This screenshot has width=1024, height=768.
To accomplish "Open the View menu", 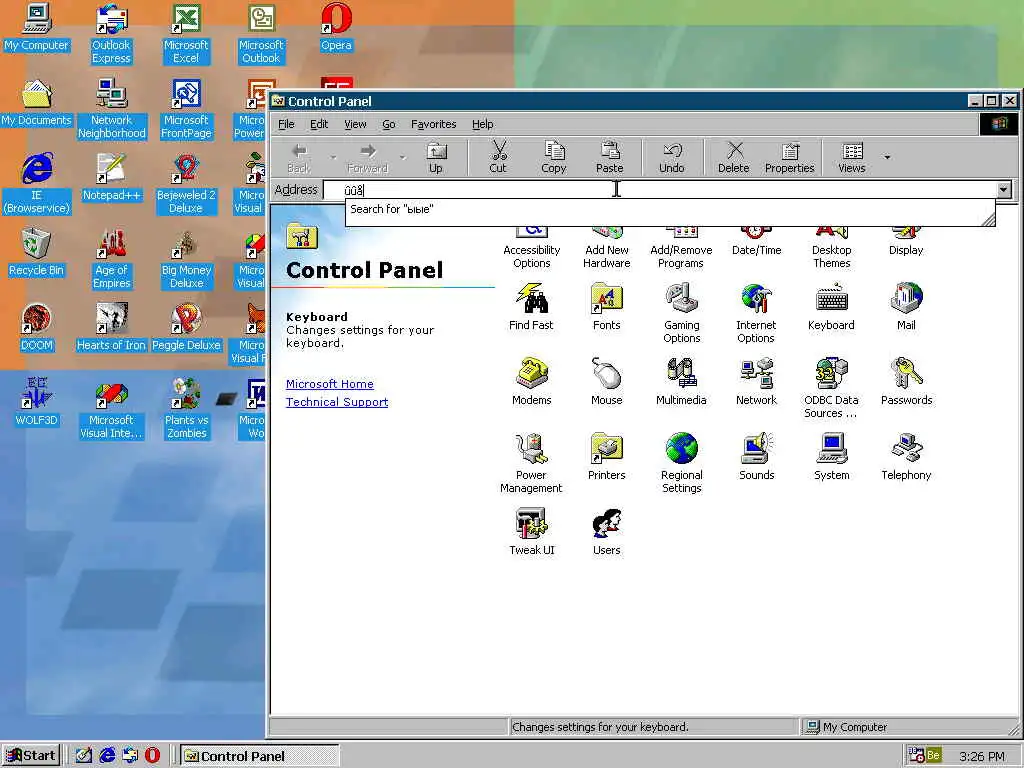I will point(355,124).
